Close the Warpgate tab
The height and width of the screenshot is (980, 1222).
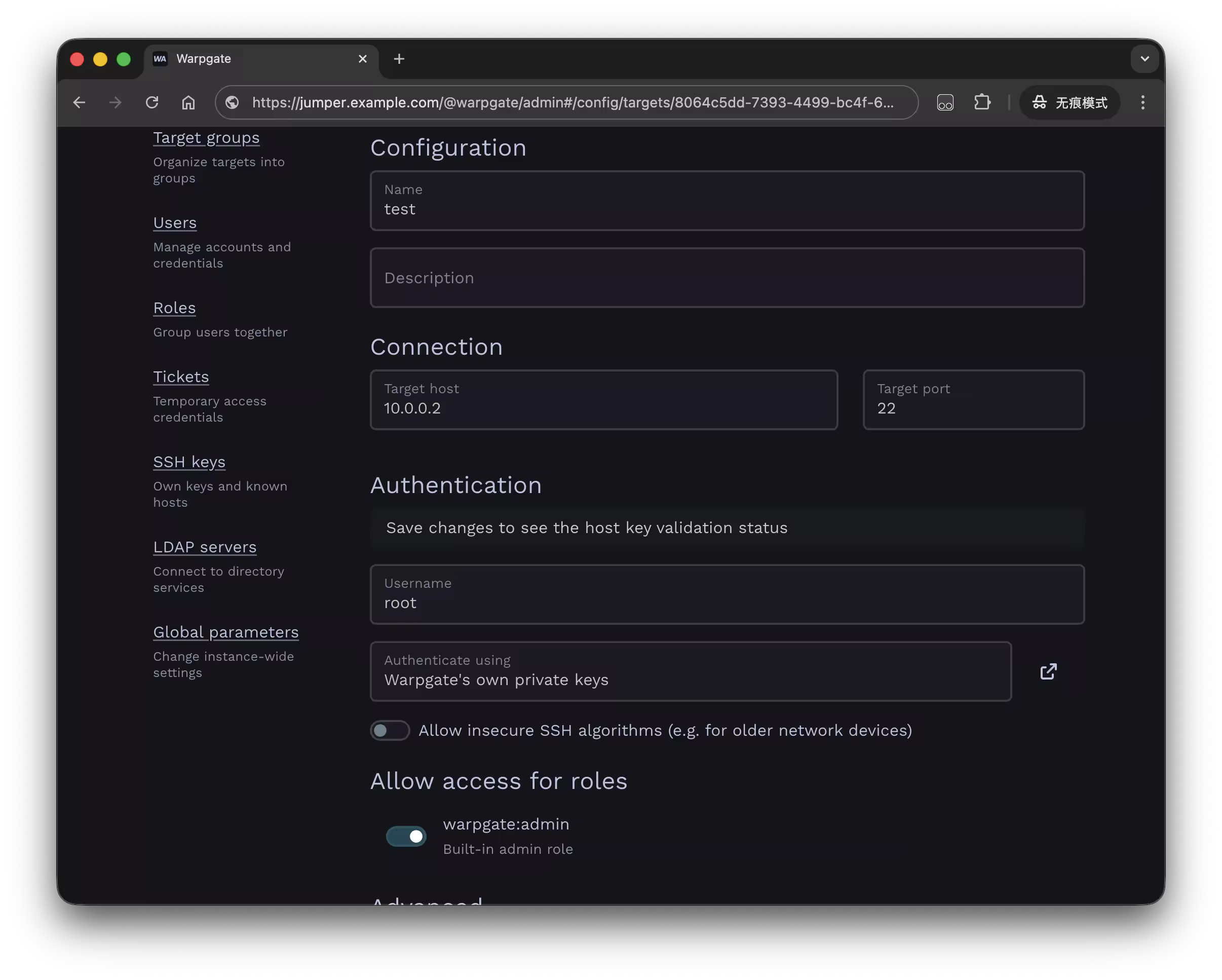(363, 59)
